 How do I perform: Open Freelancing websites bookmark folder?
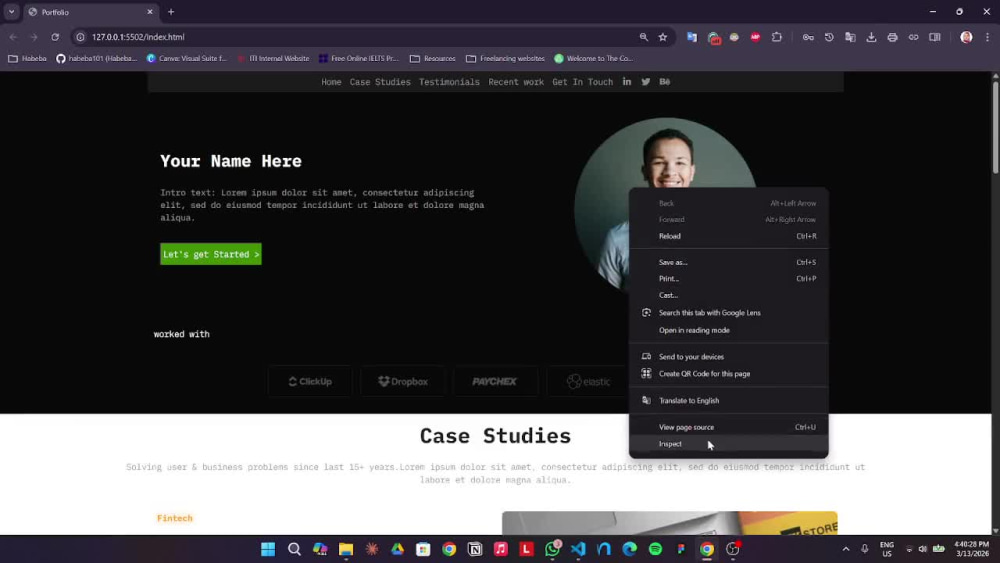click(505, 58)
